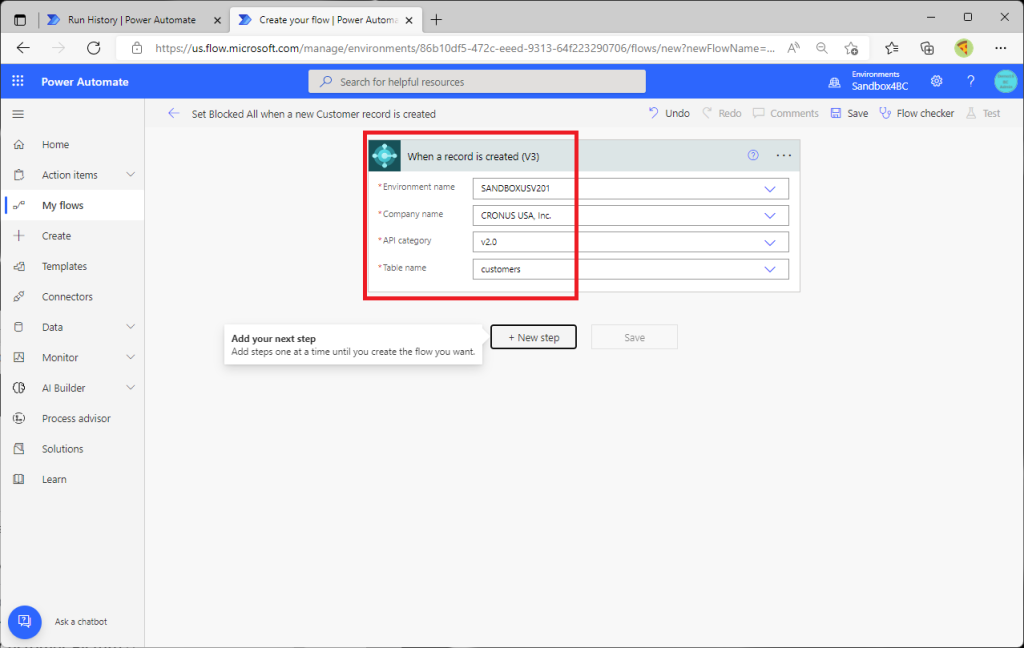The width and height of the screenshot is (1024, 648).
Task: Refresh the browser page
Action: tap(93, 48)
